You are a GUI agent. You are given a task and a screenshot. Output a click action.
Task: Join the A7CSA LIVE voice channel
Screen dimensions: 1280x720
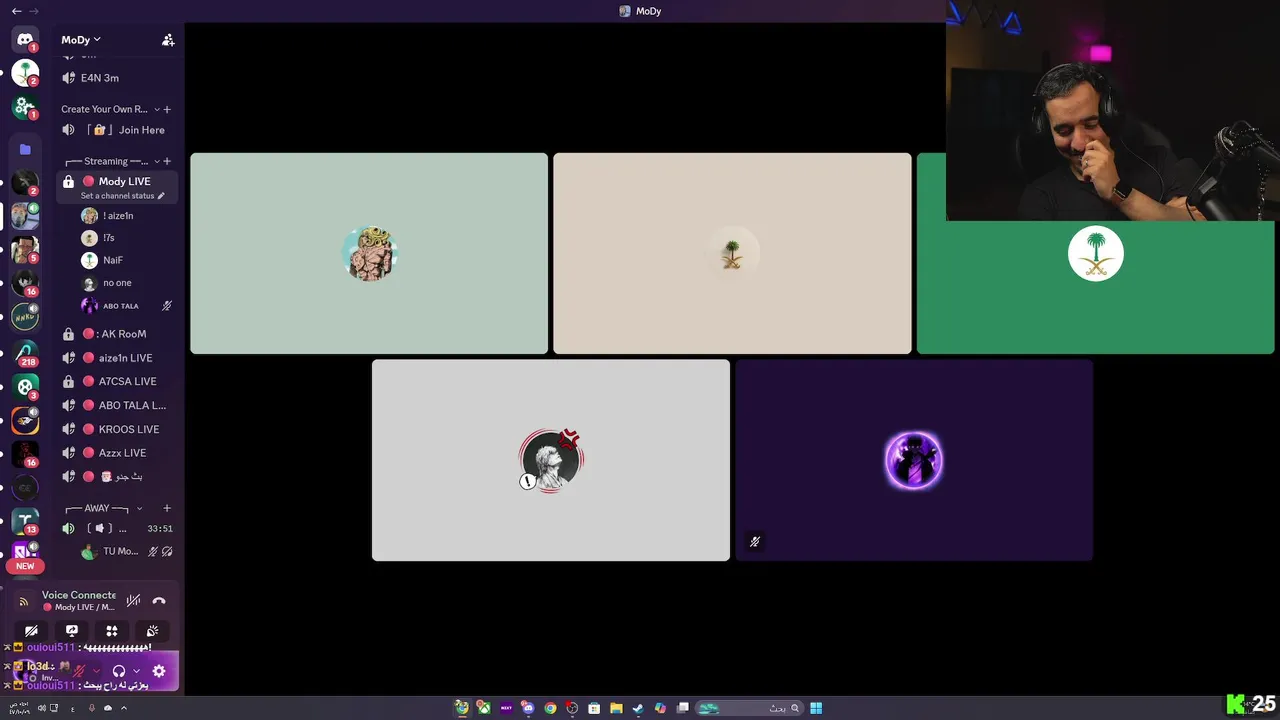point(117,381)
